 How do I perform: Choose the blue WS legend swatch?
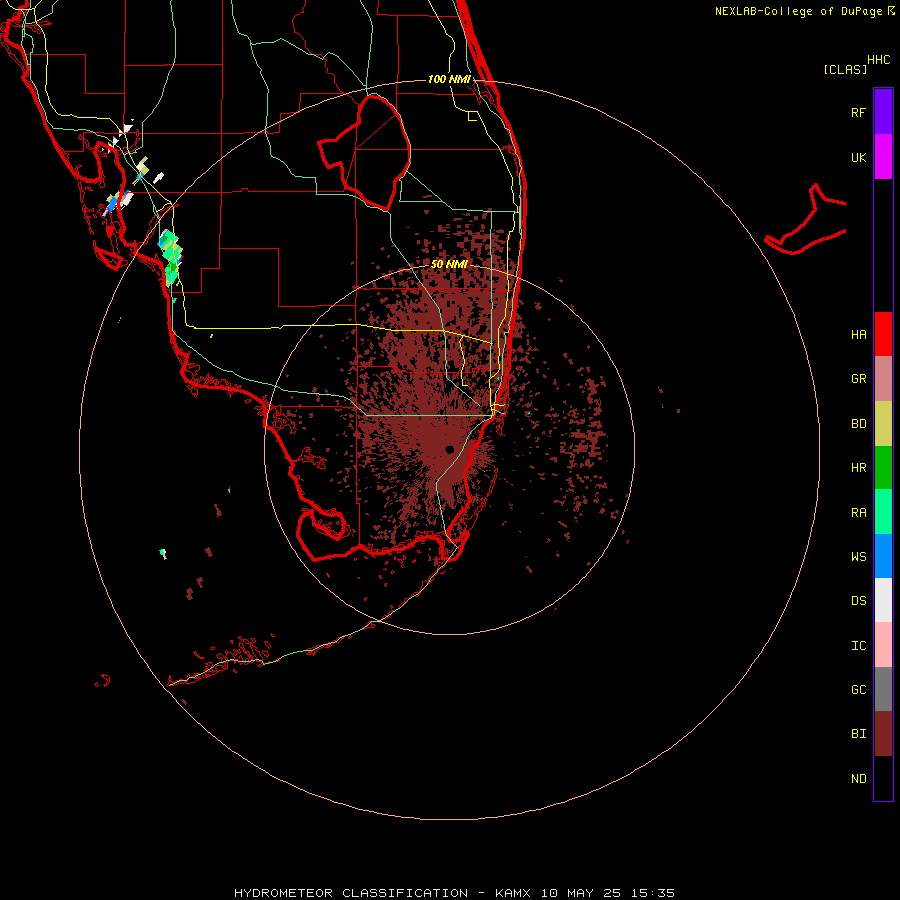pyautogui.click(x=883, y=556)
